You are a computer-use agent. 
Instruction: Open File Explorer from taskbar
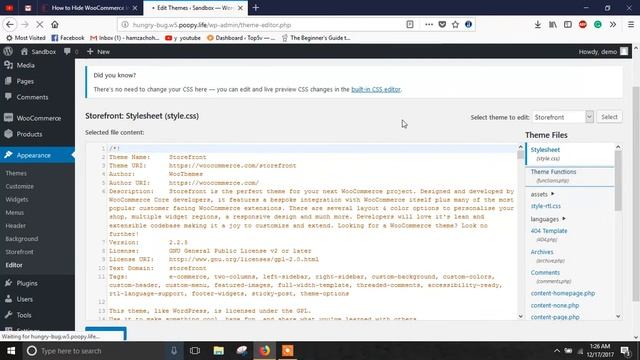(x=218, y=351)
